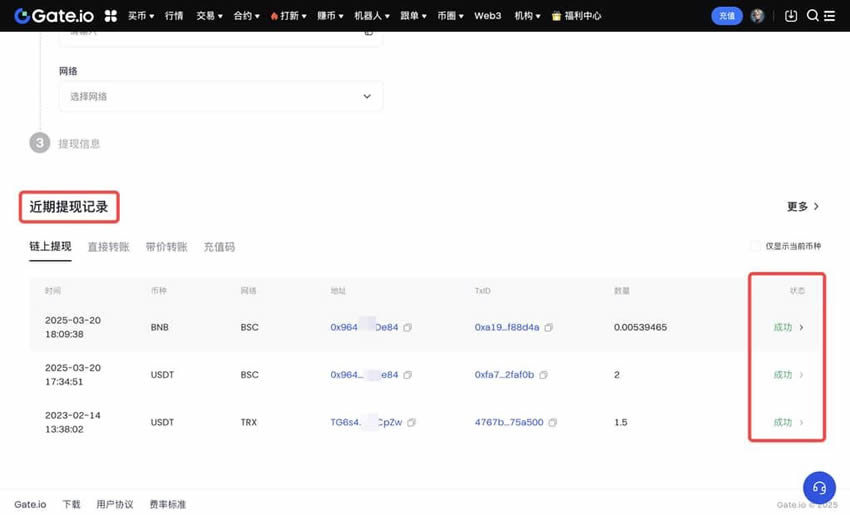Switch to the 直接转账 tab
Viewport: 850px width, 515px height.
click(x=108, y=246)
